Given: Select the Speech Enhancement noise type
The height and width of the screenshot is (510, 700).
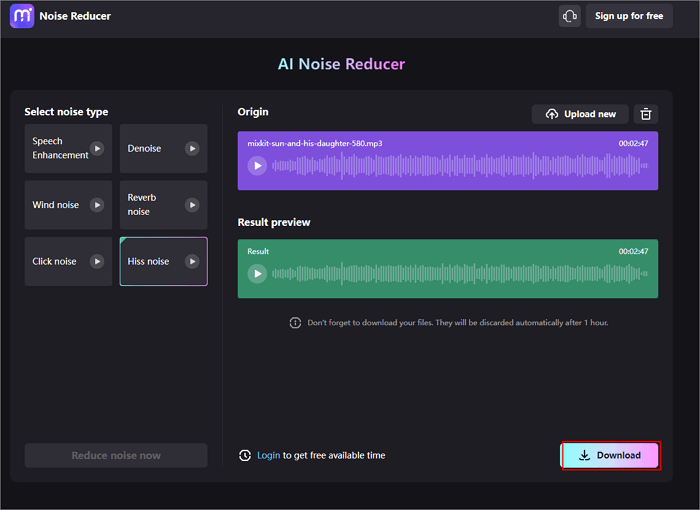Looking at the screenshot, I should [58, 149].
